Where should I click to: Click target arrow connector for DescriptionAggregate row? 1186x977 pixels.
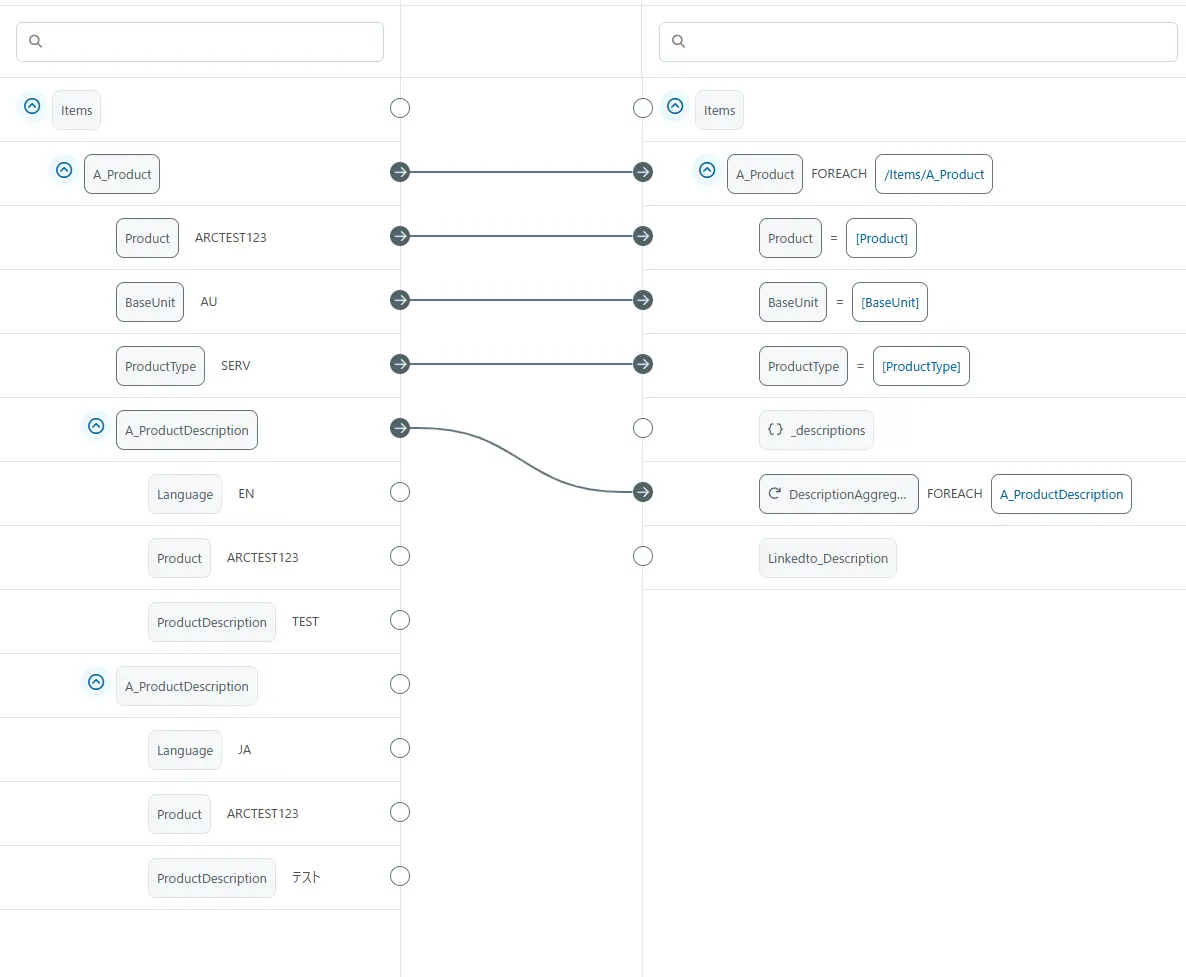coord(643,492)
